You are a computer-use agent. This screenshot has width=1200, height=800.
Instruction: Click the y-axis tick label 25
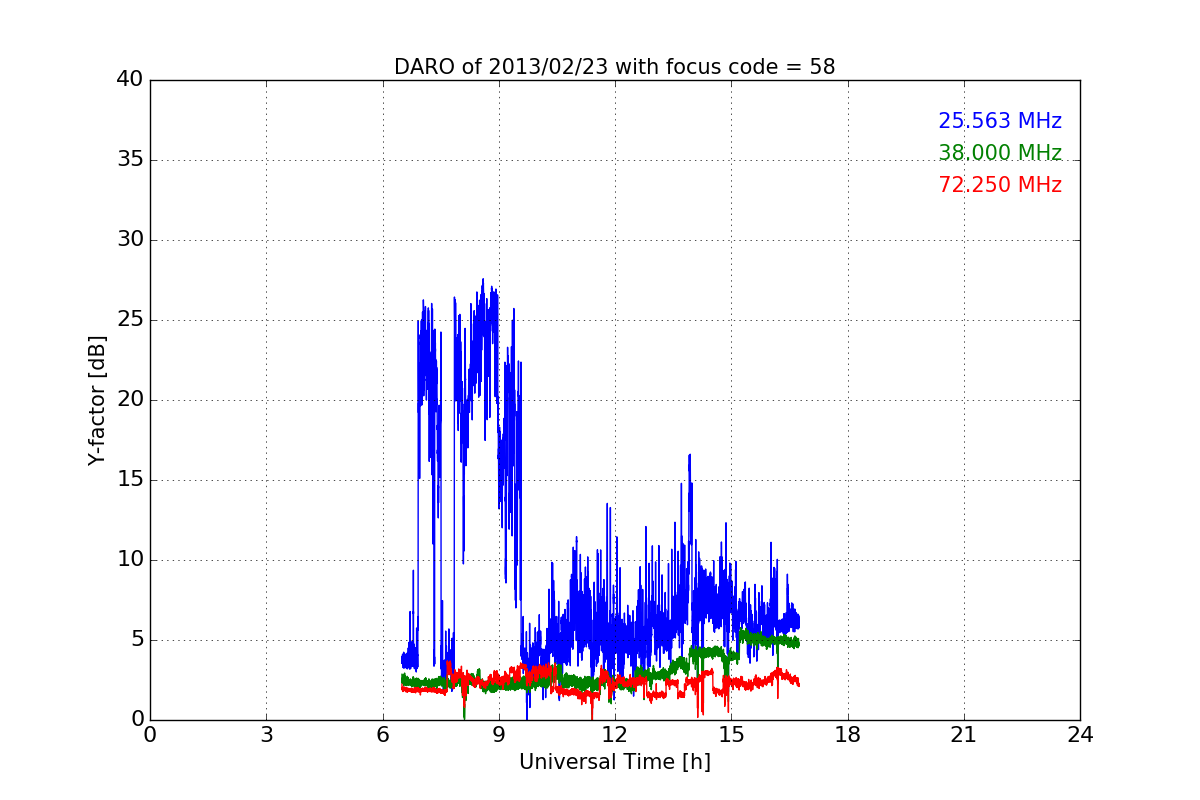[130, 320]
